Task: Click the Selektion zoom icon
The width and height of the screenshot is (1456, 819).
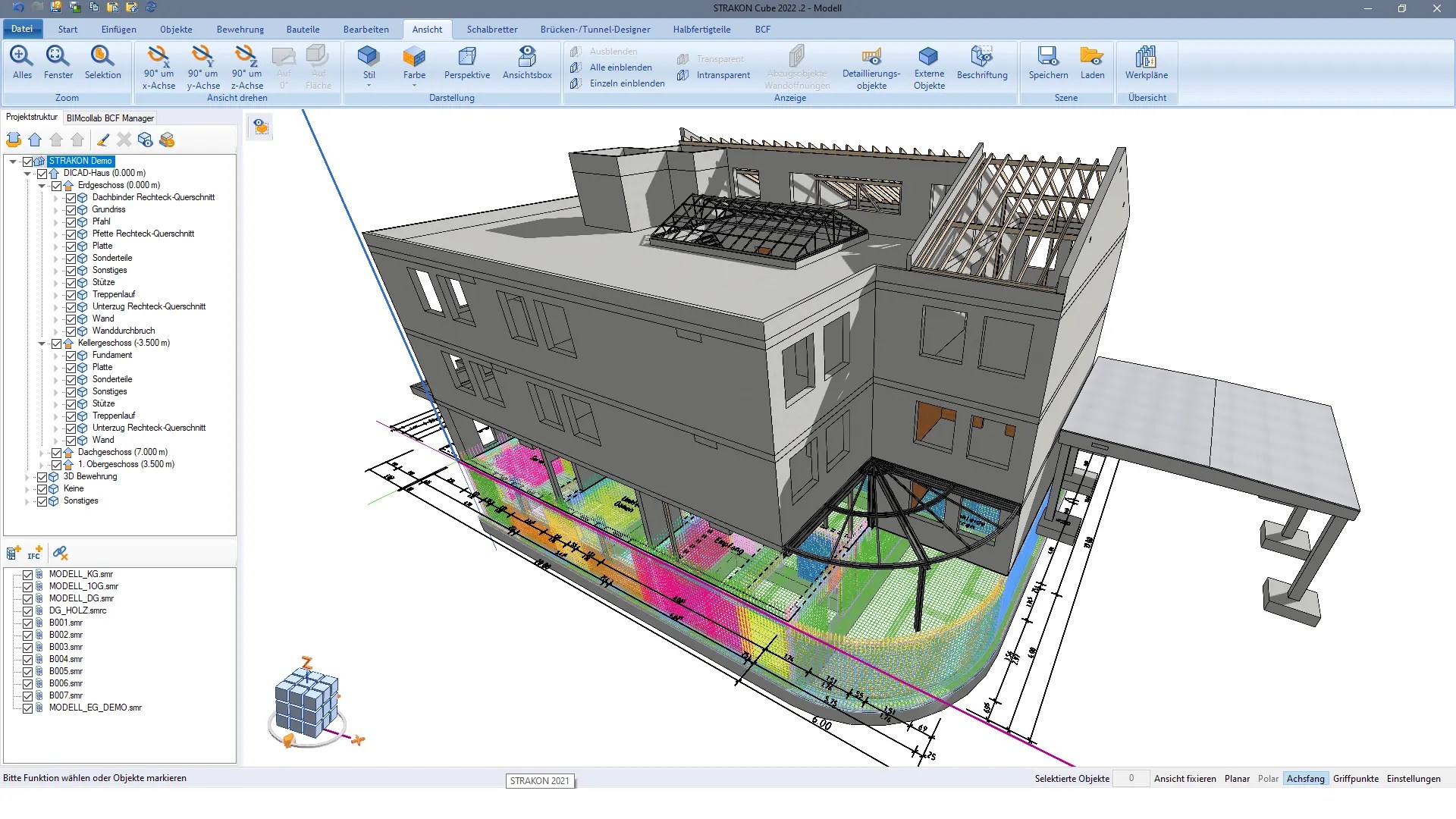Action: tap(103, 64)
